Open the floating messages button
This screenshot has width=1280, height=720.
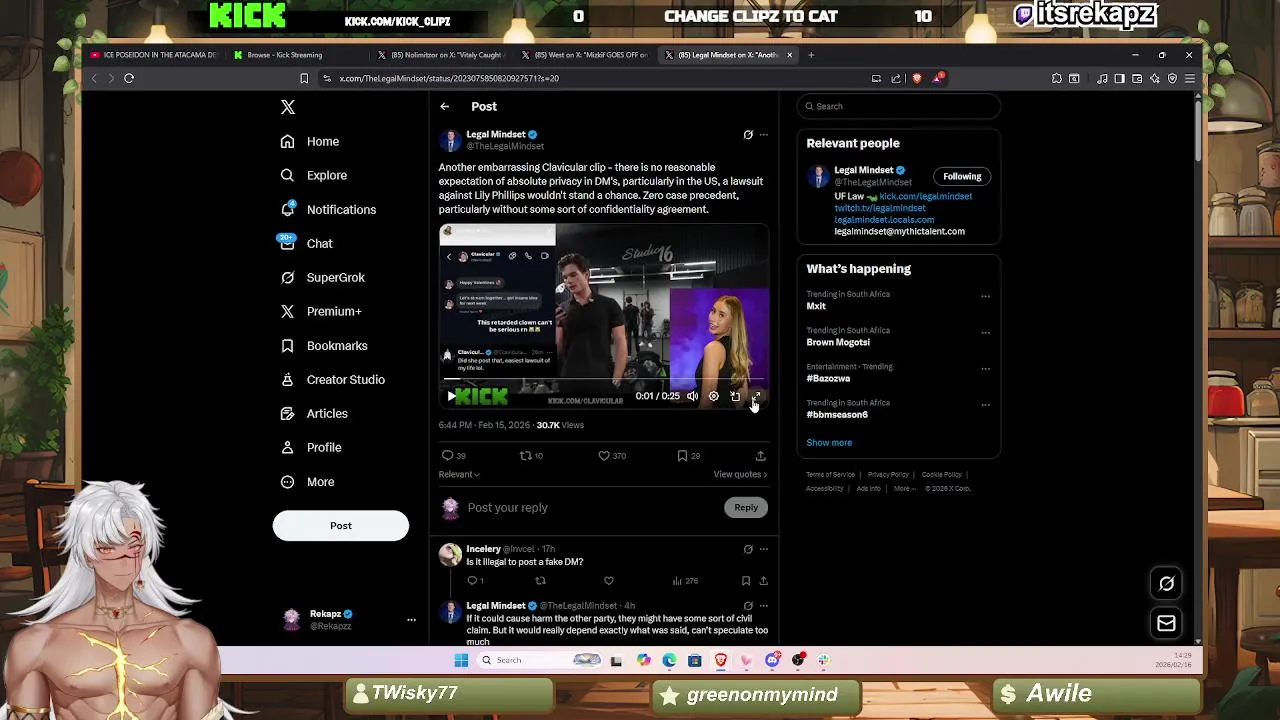click(1166, 624)
